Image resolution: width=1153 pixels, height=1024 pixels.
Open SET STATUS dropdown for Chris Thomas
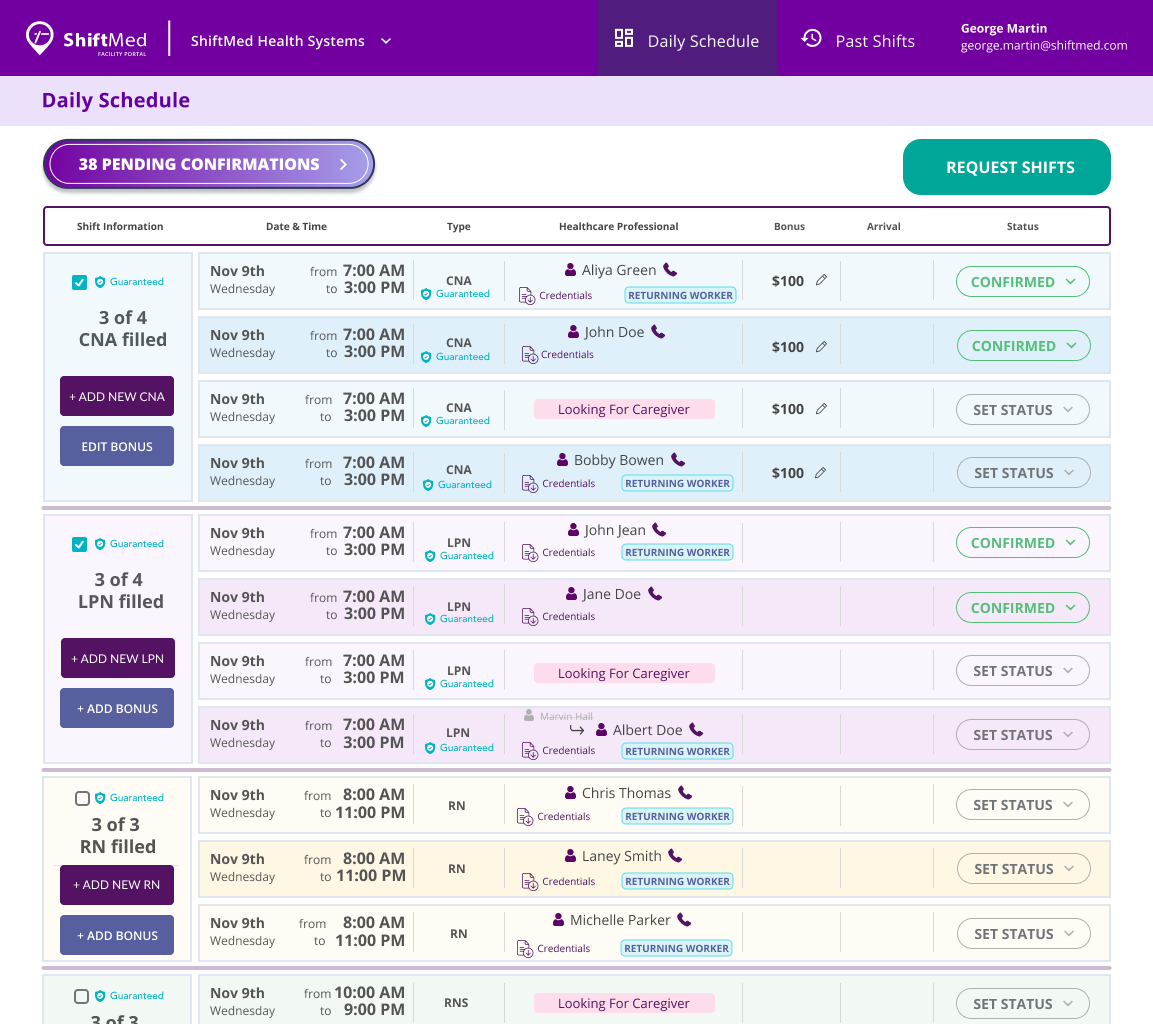point(1022,804)
